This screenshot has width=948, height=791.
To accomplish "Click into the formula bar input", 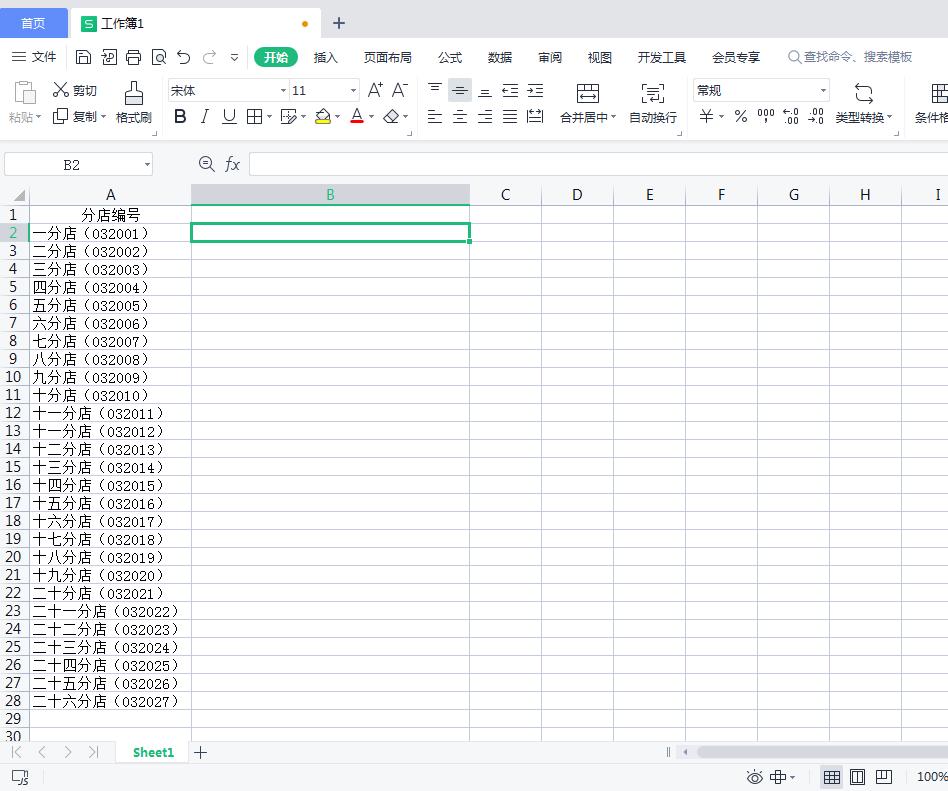I will (x=599, y=164).
